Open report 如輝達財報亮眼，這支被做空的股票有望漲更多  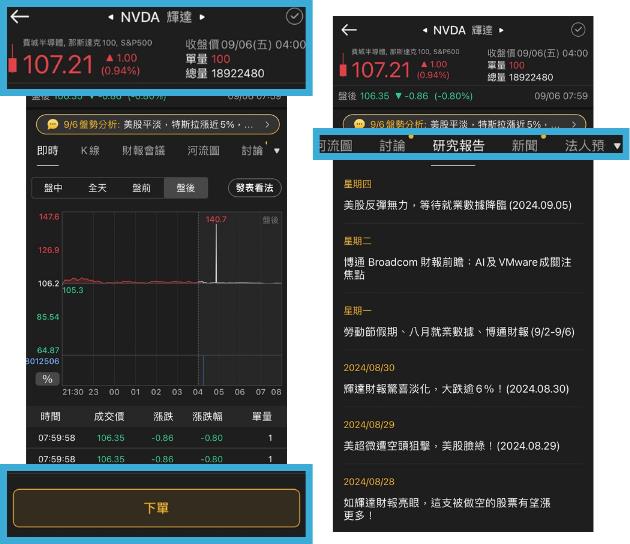(447, 509)
